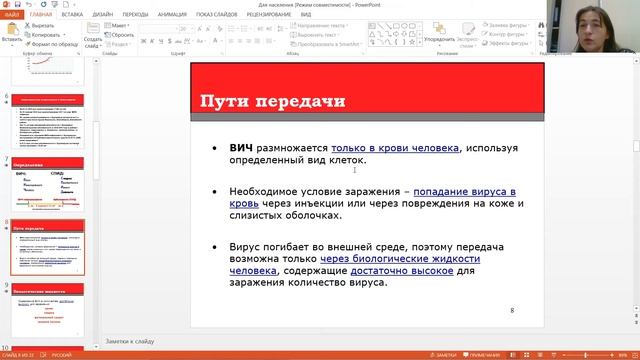Switch to the РЕЦЕНЗИРОВАНИЕ ribbon tab
640x360 pixels.
[269, 15]
